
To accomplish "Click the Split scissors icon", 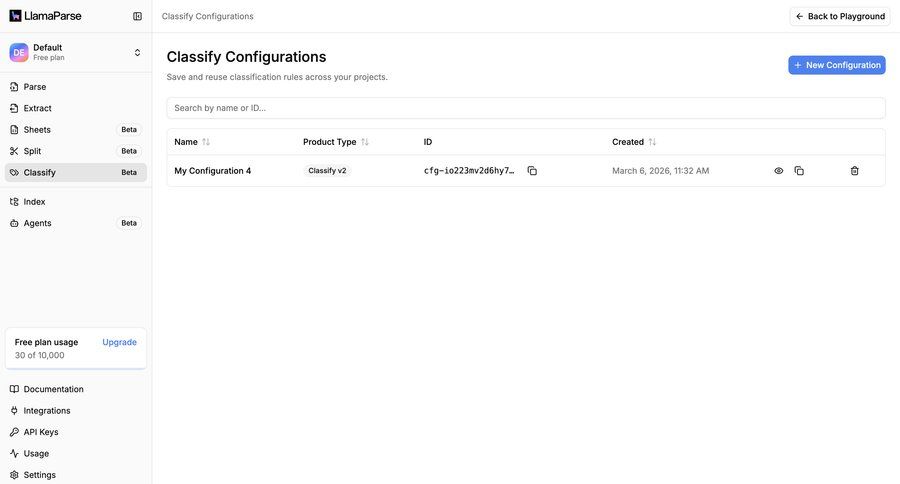I will tap(14, 151).
